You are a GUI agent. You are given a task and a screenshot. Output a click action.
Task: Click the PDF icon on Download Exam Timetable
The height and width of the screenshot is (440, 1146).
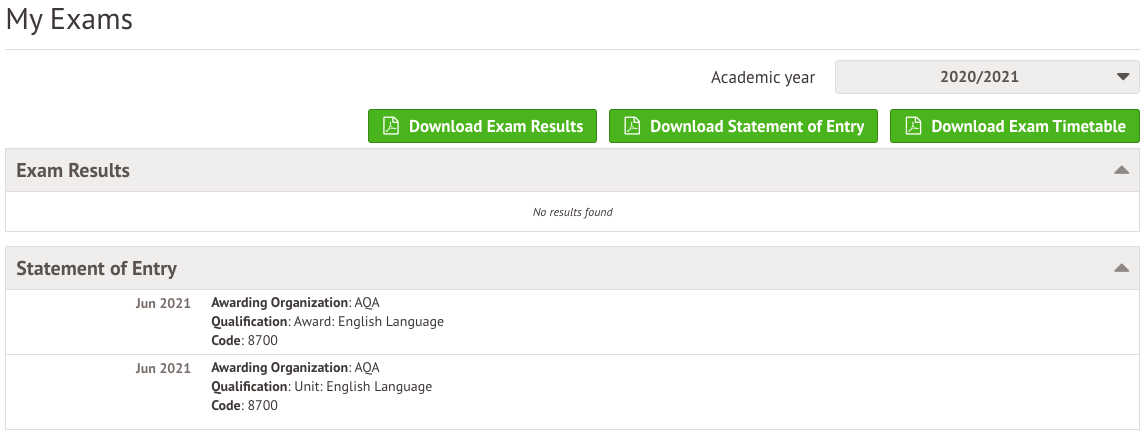click(x=912, y=126)
